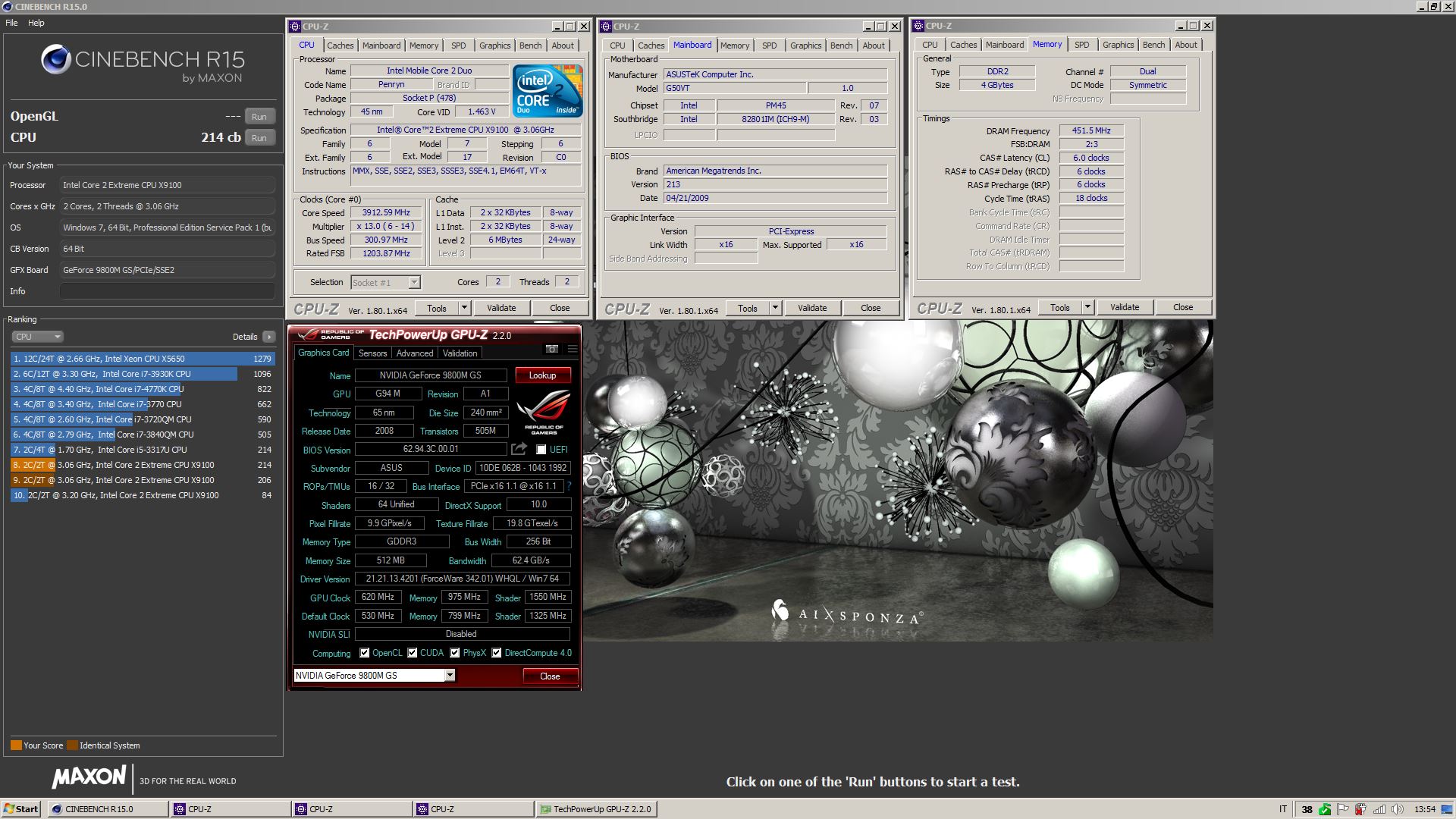Click the bus interface question mark icon
Screen dimensions: 1456x819
(x=569, y=486)
